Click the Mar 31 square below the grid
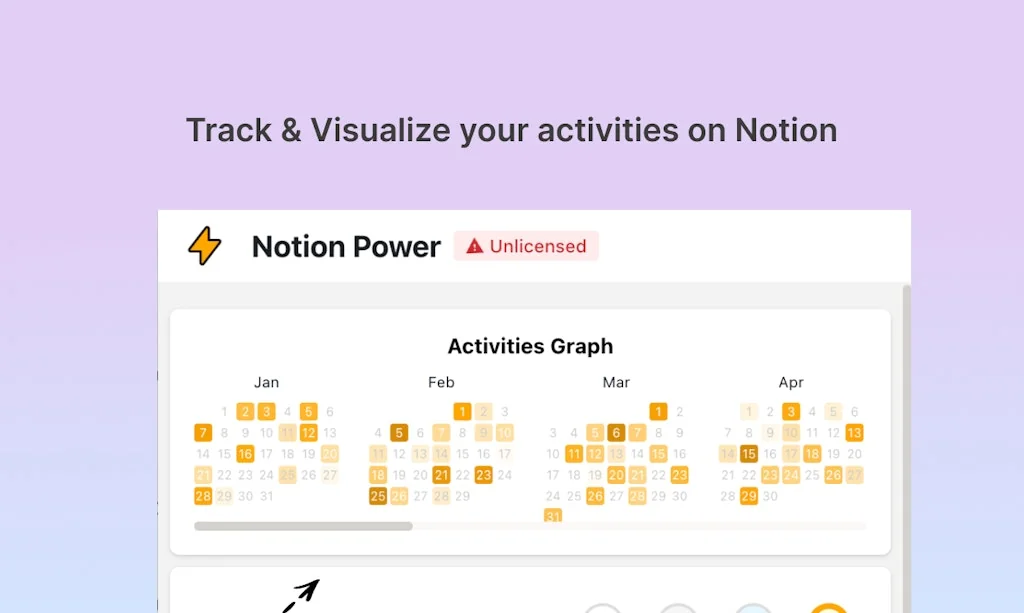The width and height of the screenshot is (1024, 613). click(x=552, y=516)
